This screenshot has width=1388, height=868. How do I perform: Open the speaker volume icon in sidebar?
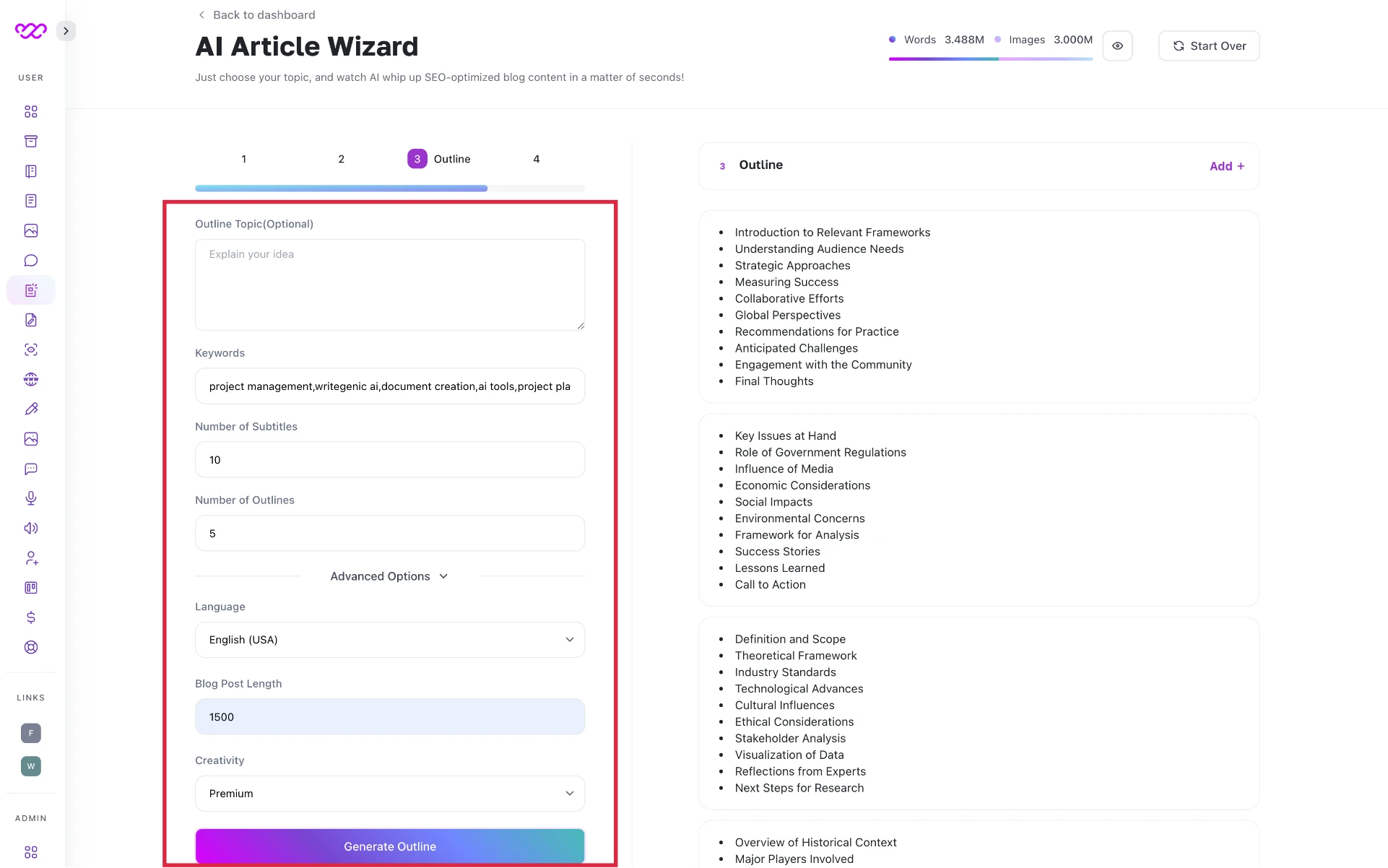pyautogui.click(x=31, y=528)
